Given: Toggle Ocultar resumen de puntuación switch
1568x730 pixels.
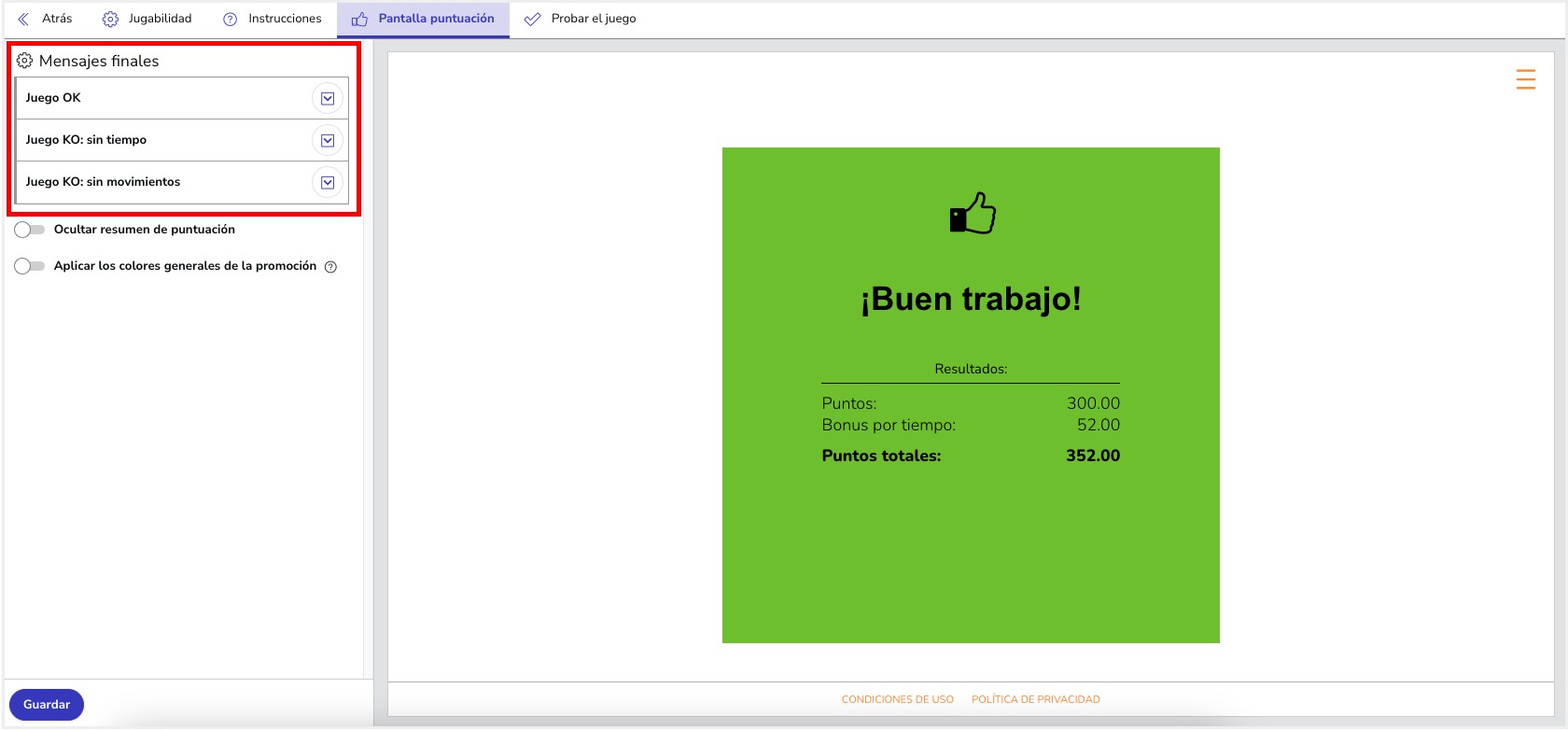Looking at the screenshot, I should (x=30, y=230).
